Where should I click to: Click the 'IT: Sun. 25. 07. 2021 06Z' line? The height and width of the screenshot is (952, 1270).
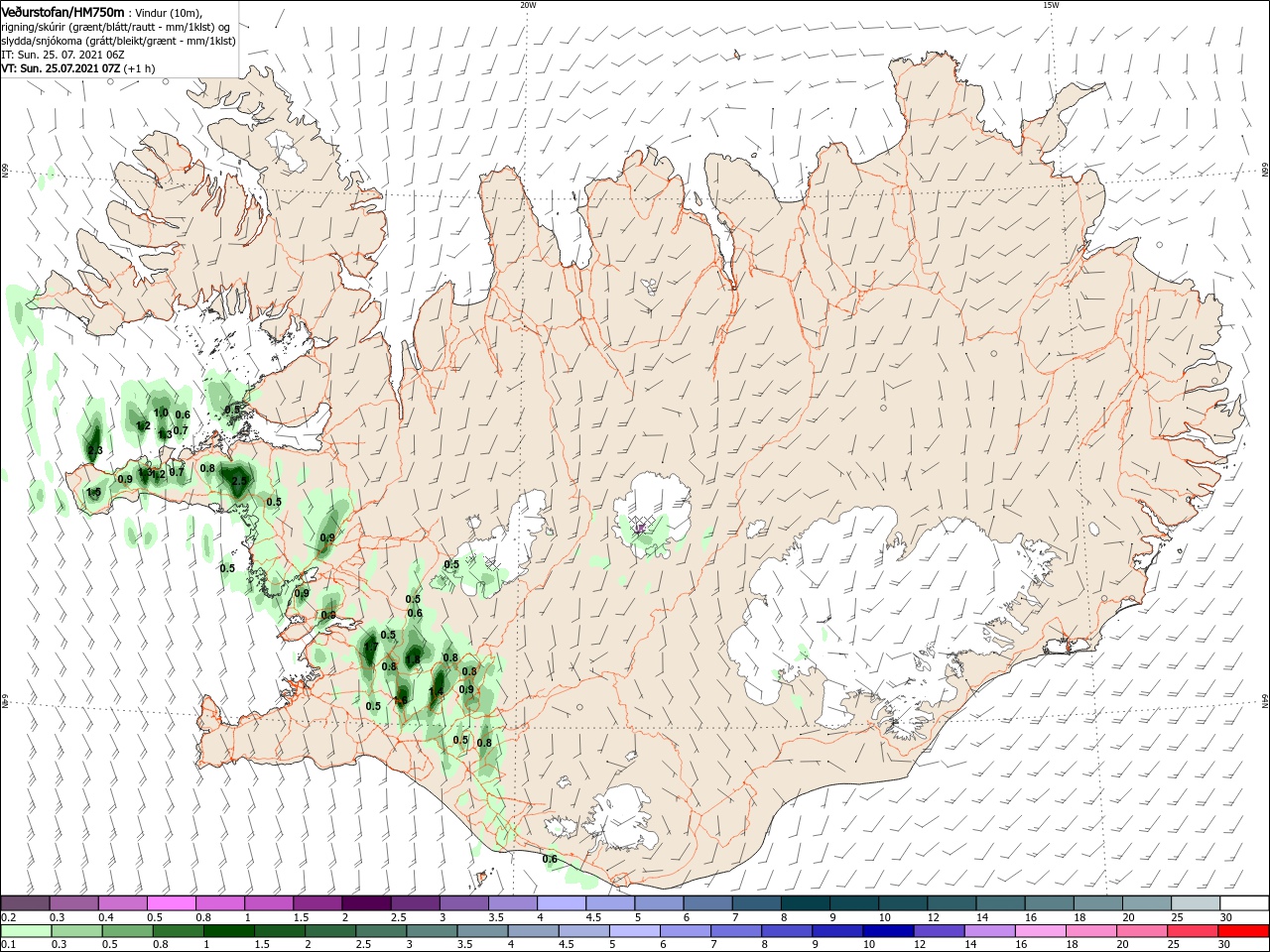coord(63,55)
